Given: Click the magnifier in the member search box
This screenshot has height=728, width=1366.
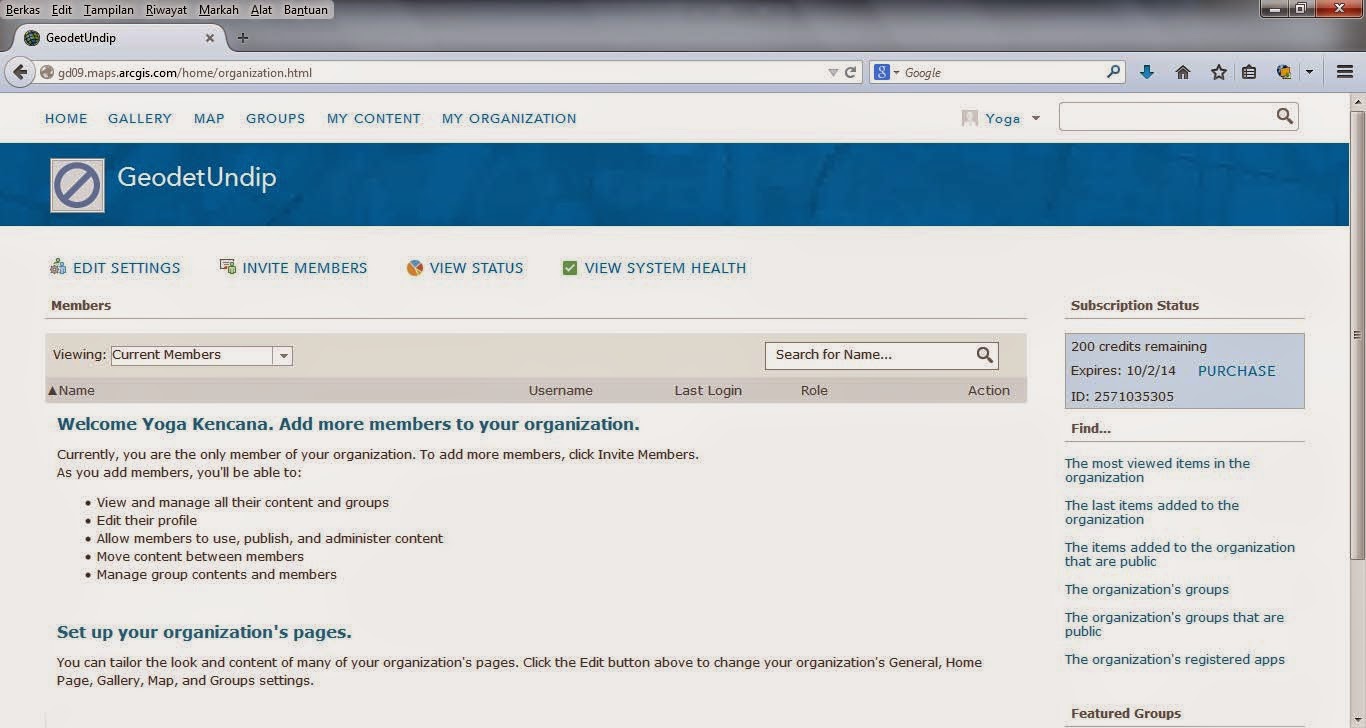Looking at the screenshot, I should 983,354.
